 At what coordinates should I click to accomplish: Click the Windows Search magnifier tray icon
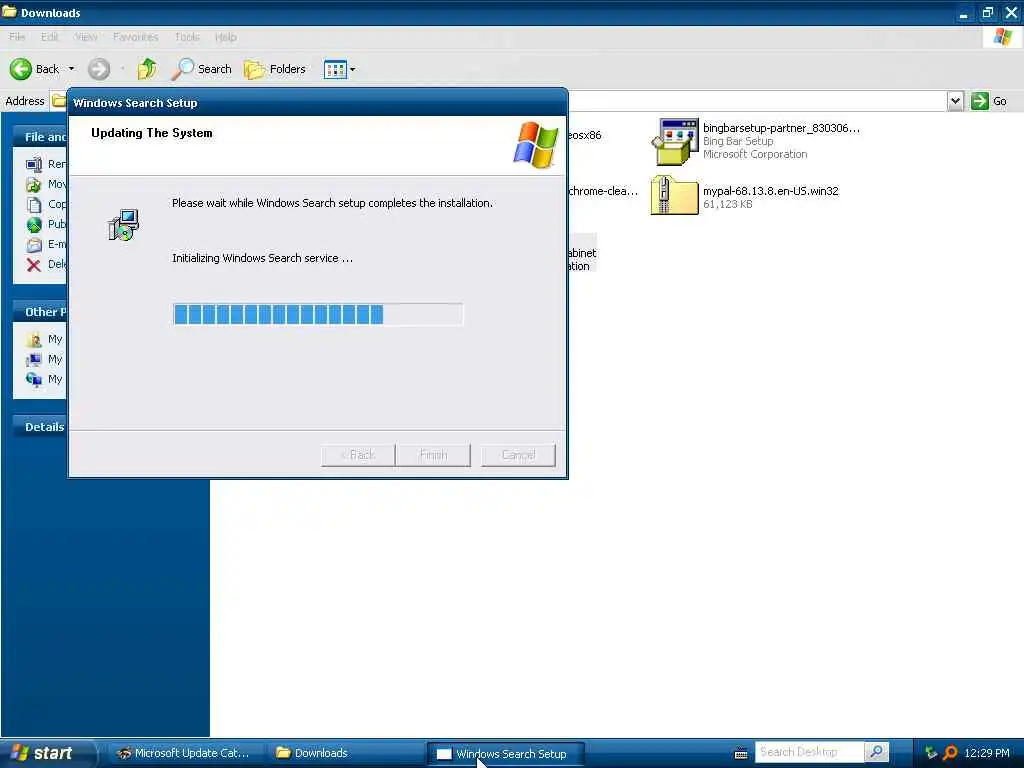(950, 753)
